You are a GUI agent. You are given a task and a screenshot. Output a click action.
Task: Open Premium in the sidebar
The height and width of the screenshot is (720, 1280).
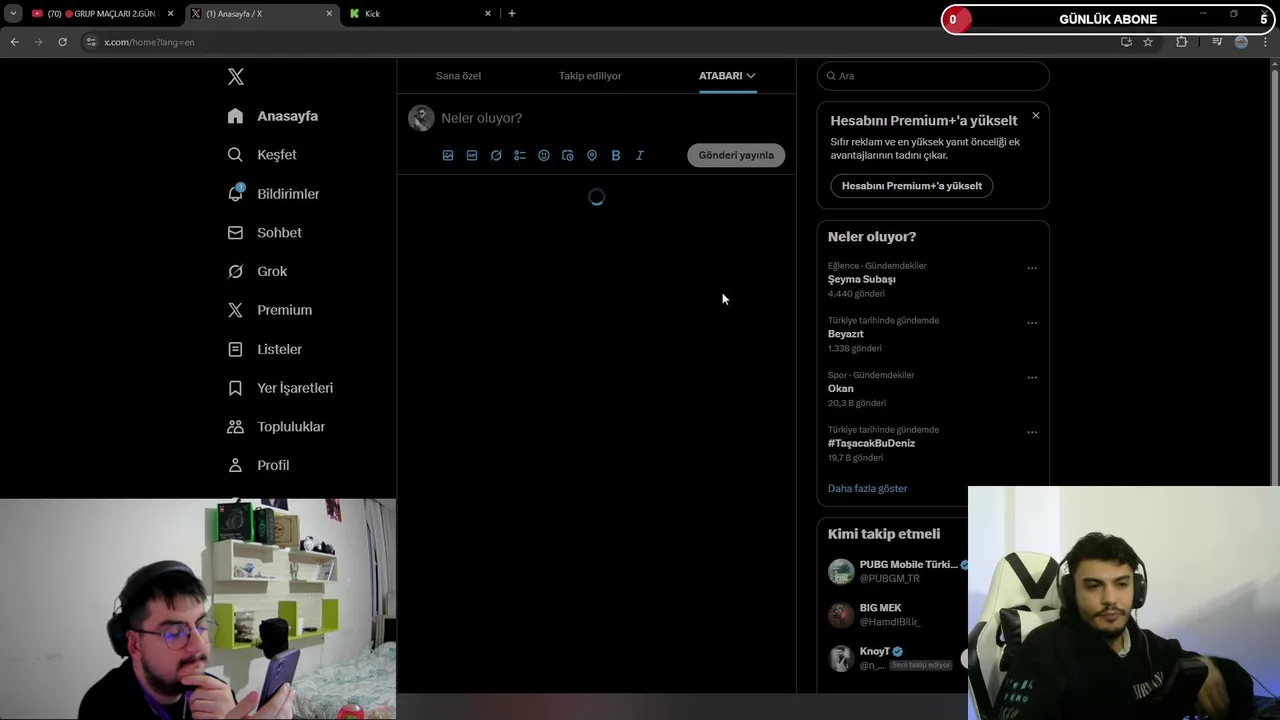tap(269, 310)
